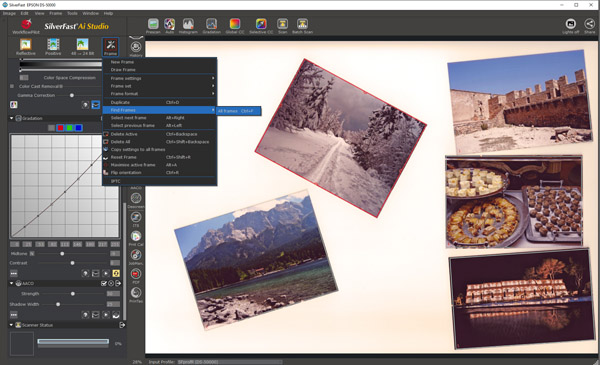Select the red channel in Gradation
This screenshot has width=600, height=365.
click(x=60, y=128)
